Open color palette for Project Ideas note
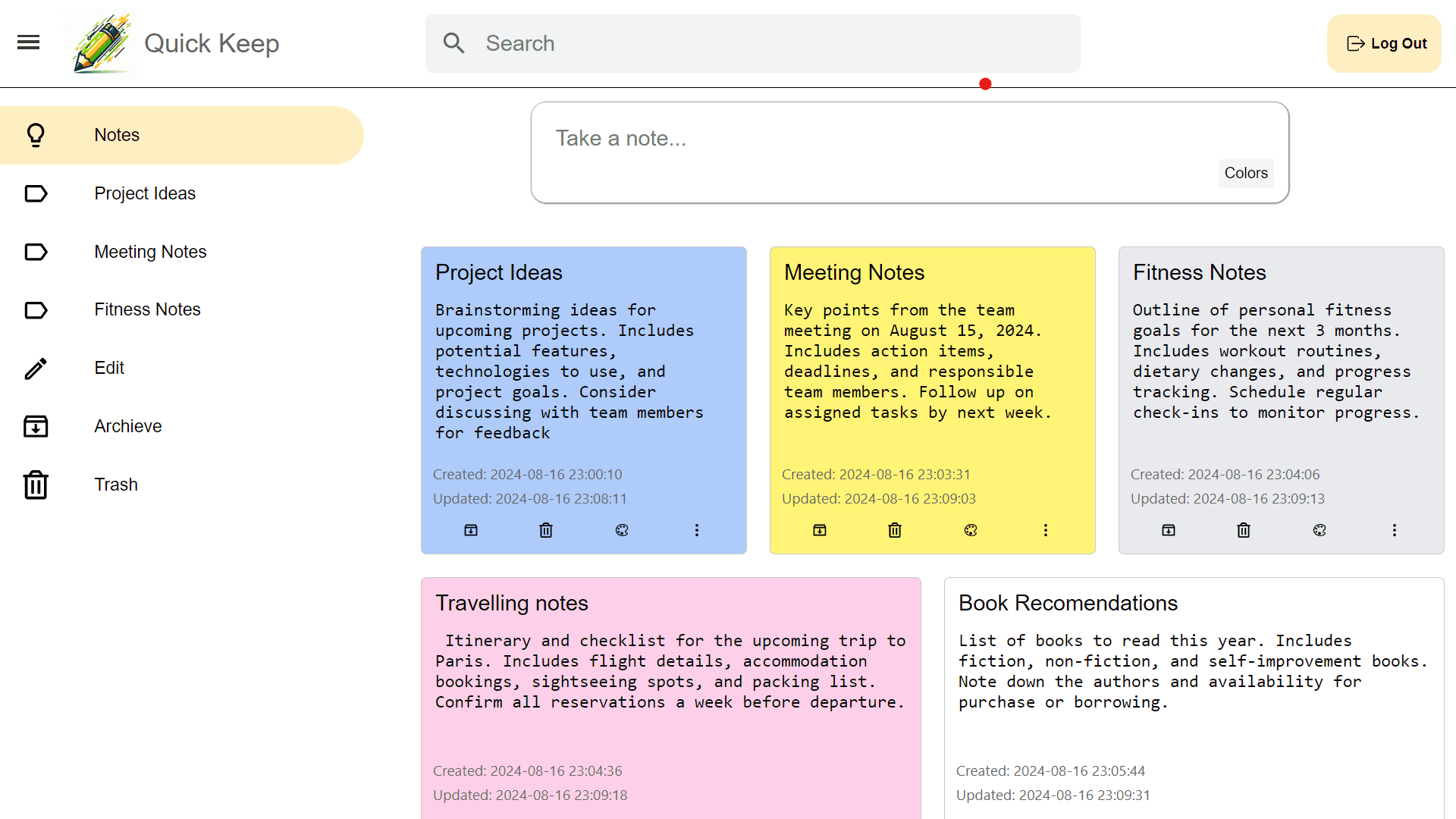 coord(622,530)
